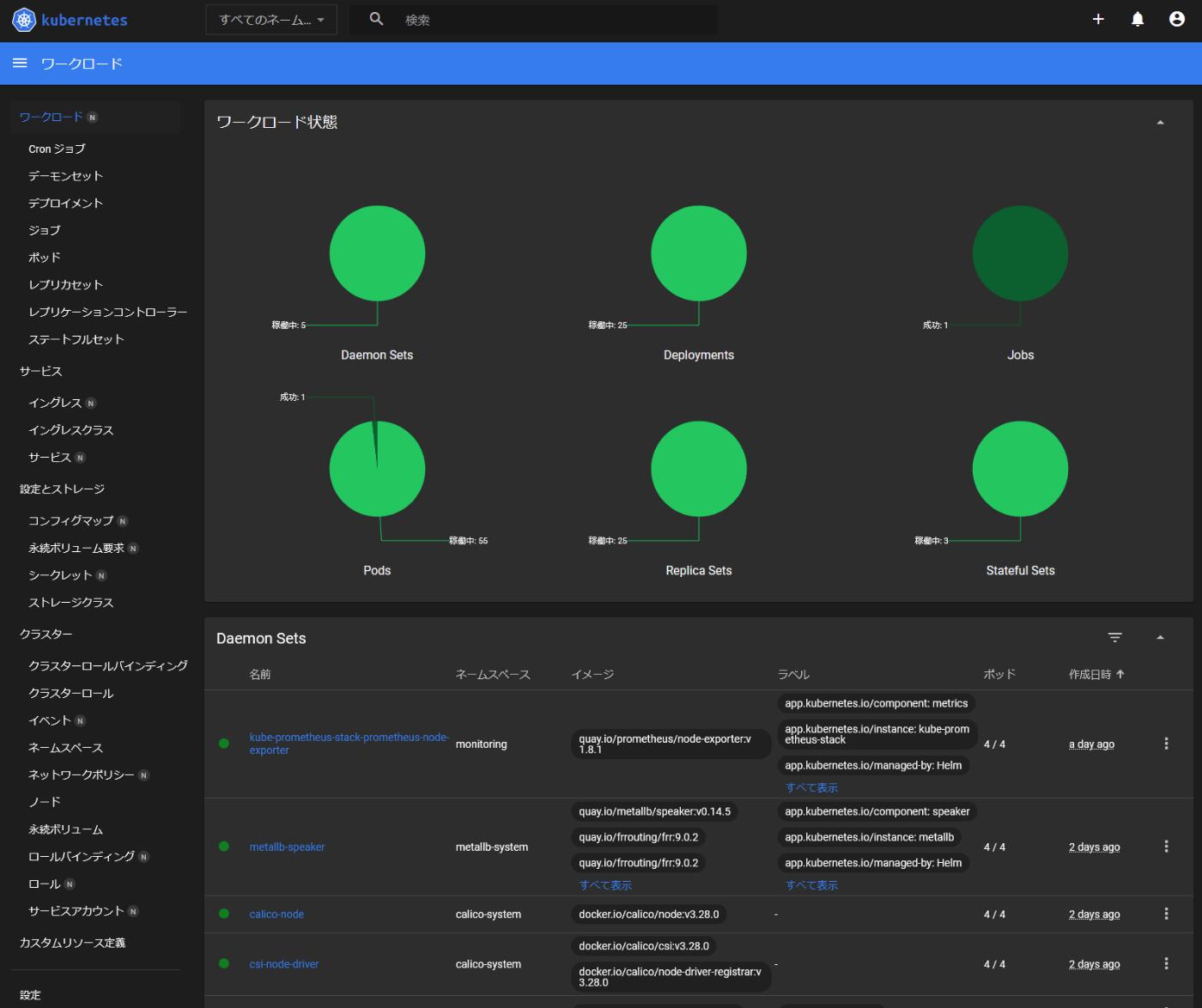Click the Jobs dark green pie chart
The height and width of the screenshot is (1008, 1202).
click(1020, 253)
